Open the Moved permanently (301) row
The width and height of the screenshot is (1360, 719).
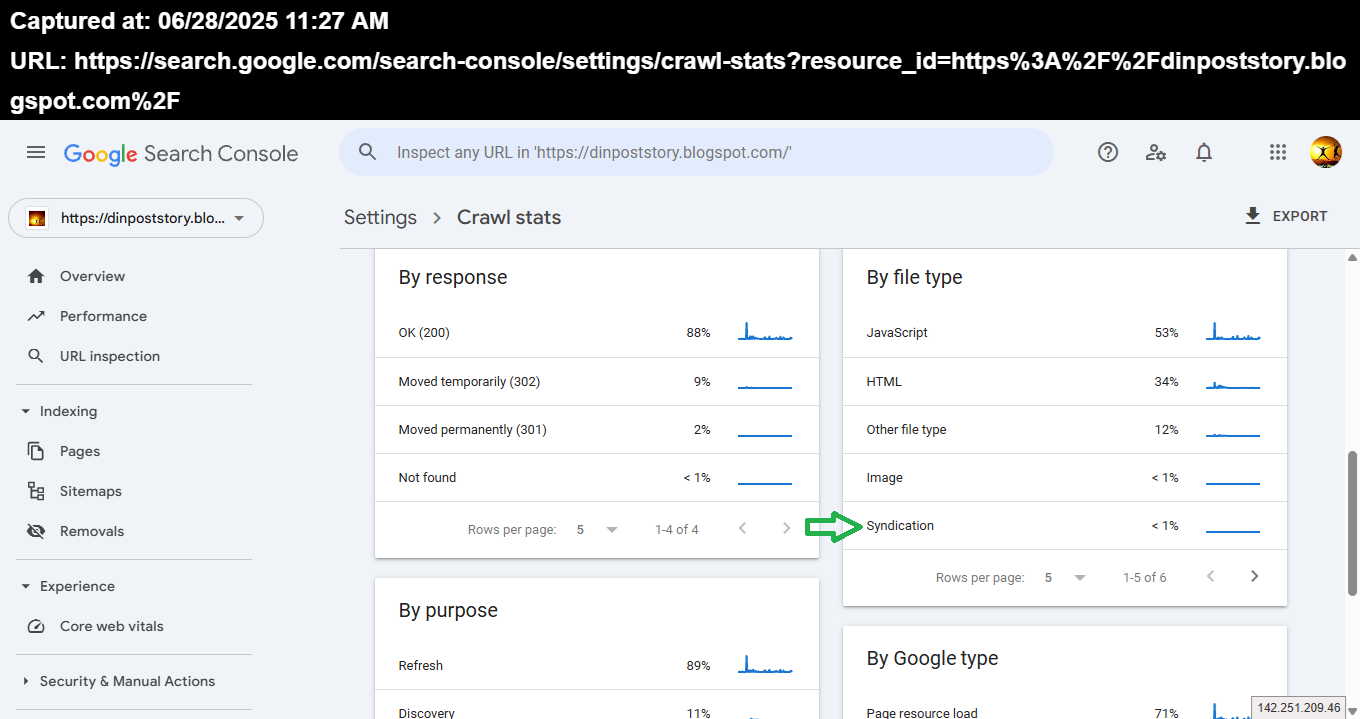tap(597, 430)
